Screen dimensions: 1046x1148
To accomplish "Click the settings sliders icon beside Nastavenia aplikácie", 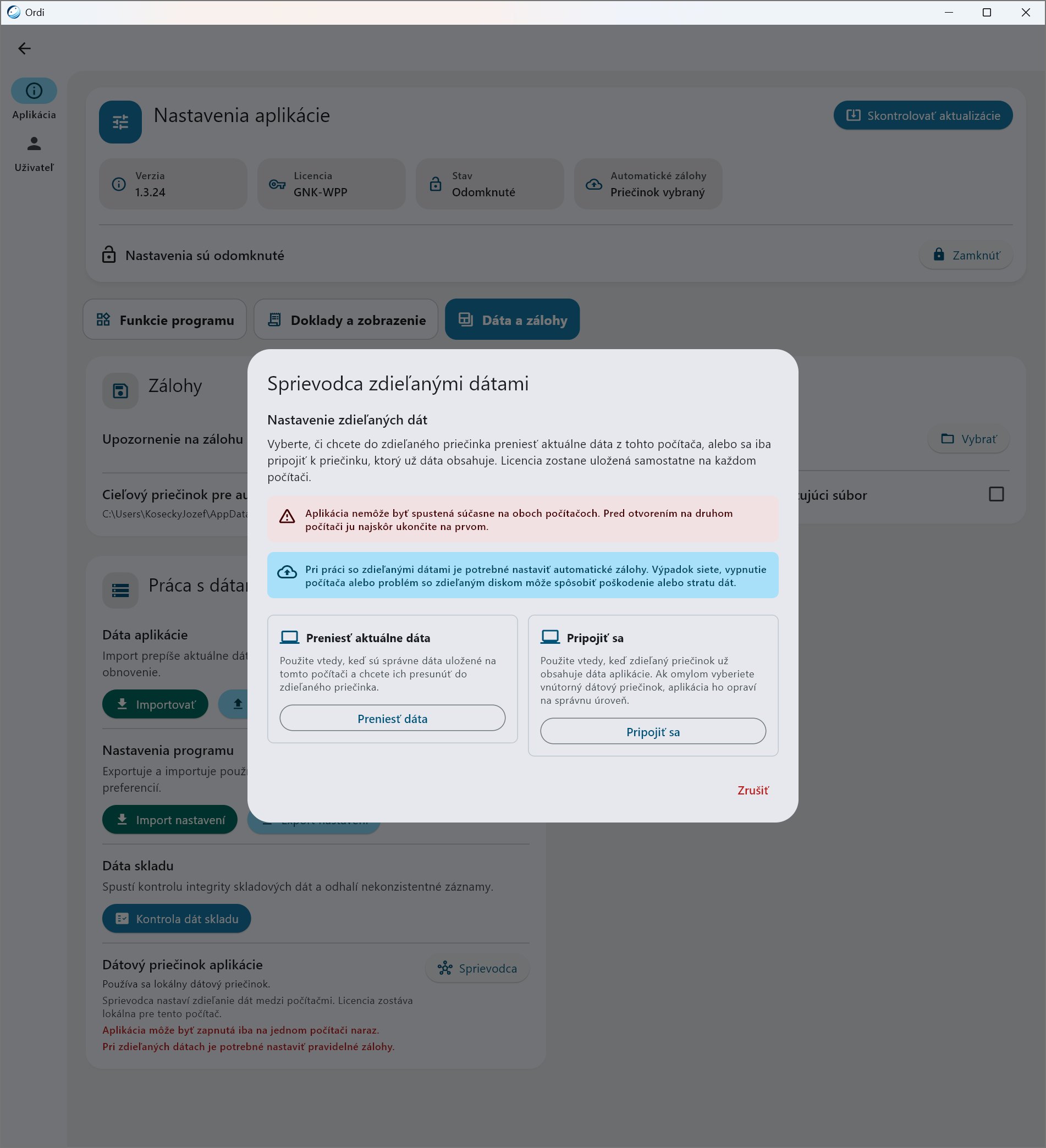I will pos(120,122).
